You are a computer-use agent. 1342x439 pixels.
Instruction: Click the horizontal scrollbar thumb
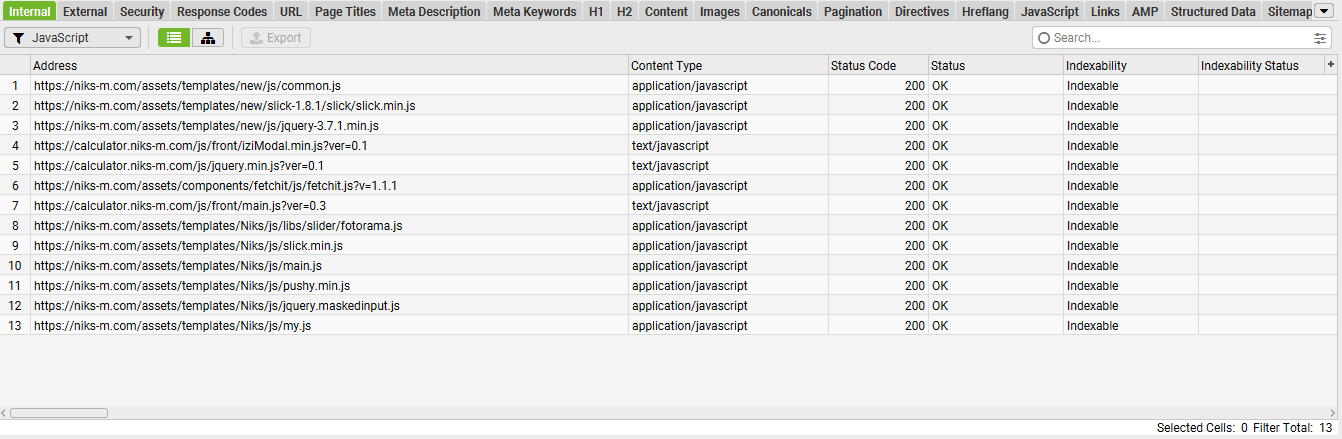coord(58,412)
